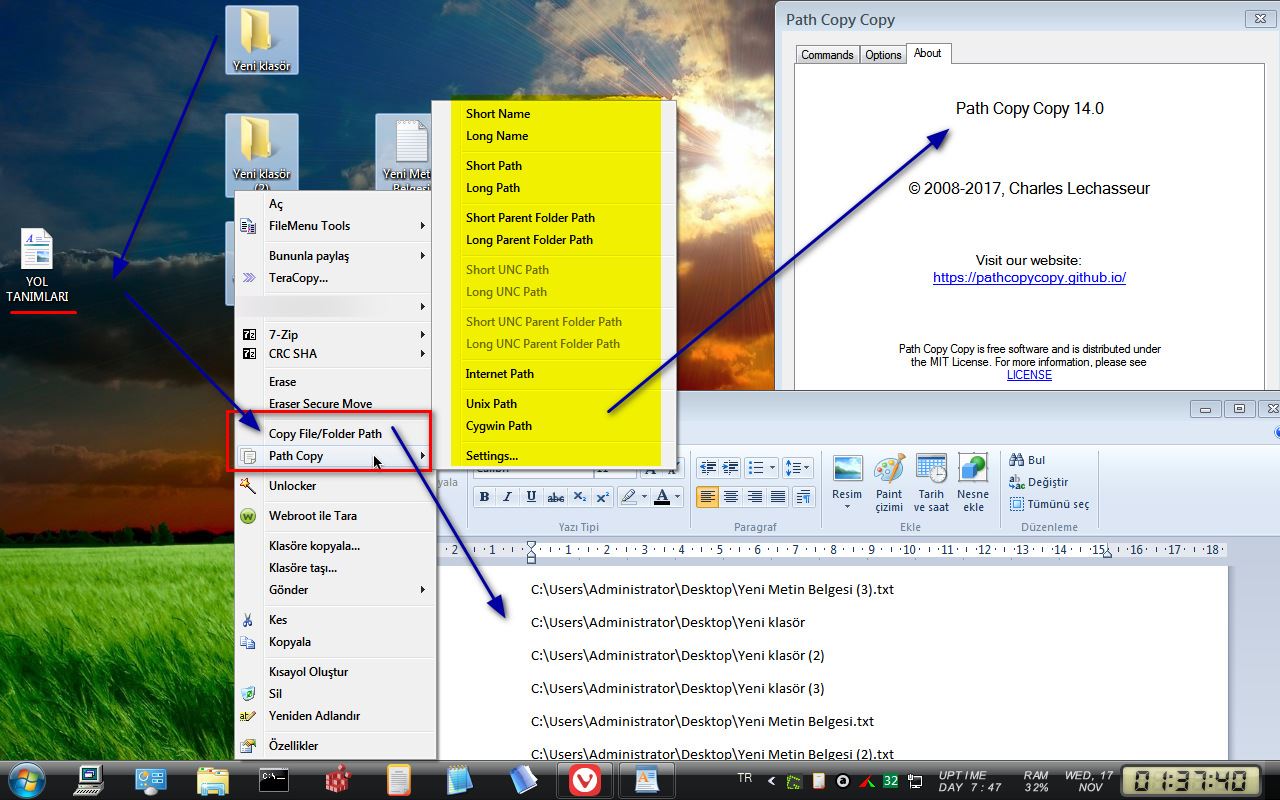Toggle Bold formatting in WordPad
Image resolution: width=1280 pixels, height=800 pixels.
coord(485,497)
